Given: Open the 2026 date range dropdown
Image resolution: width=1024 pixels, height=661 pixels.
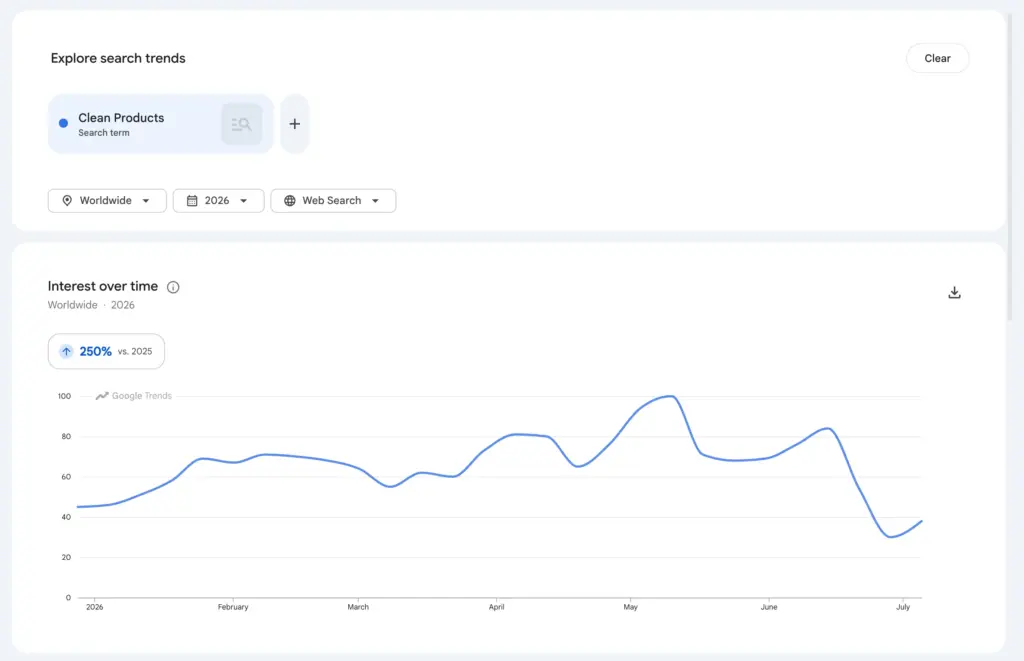Looking at the screenshot, I should point(218,201).
